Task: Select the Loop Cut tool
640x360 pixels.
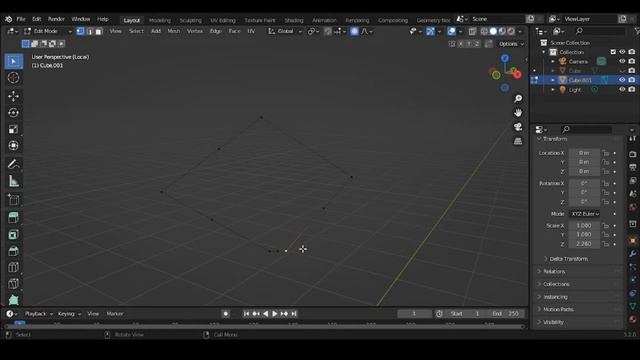Action: 13,267
